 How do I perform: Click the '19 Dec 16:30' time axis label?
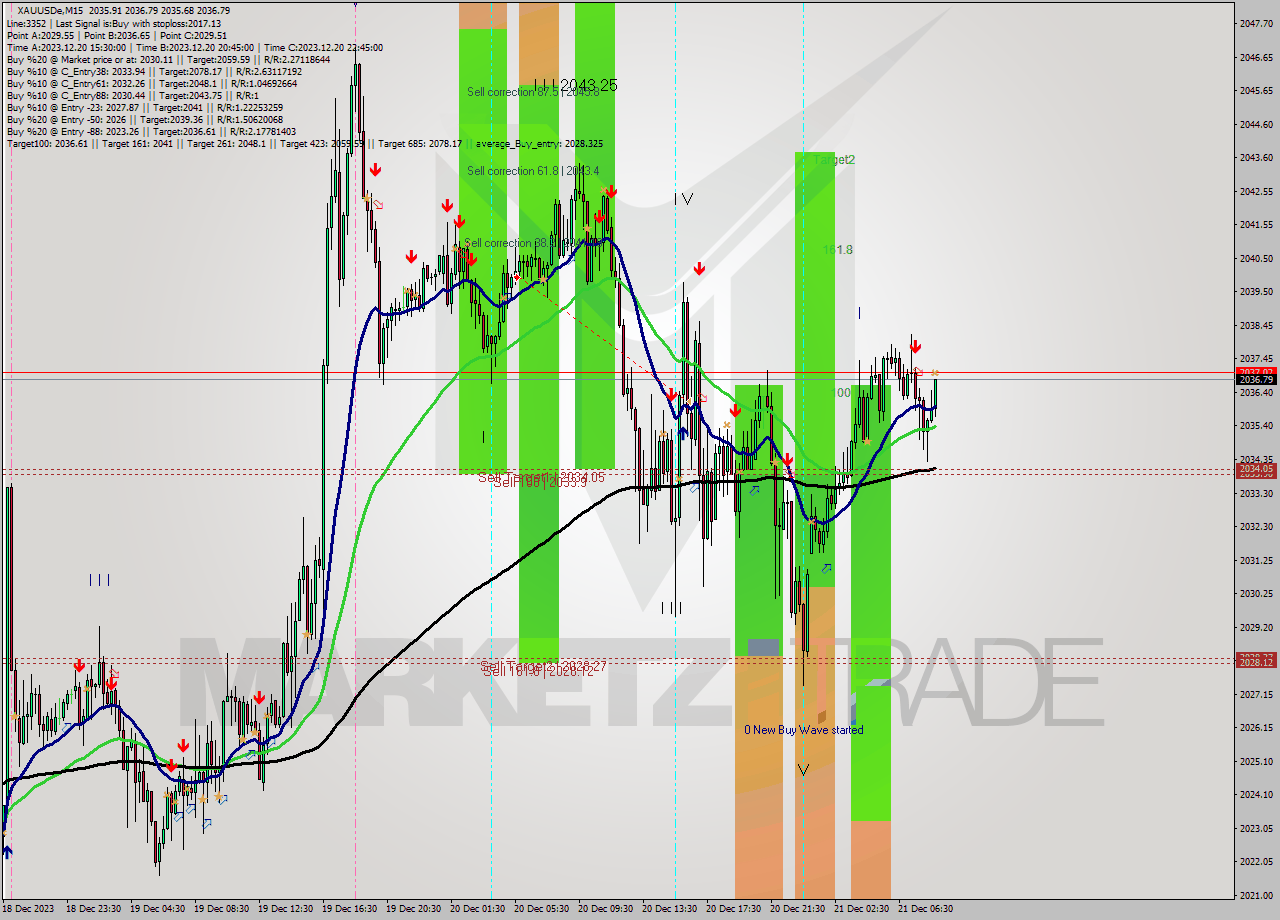pyautogui.click(x=350, y=909)
